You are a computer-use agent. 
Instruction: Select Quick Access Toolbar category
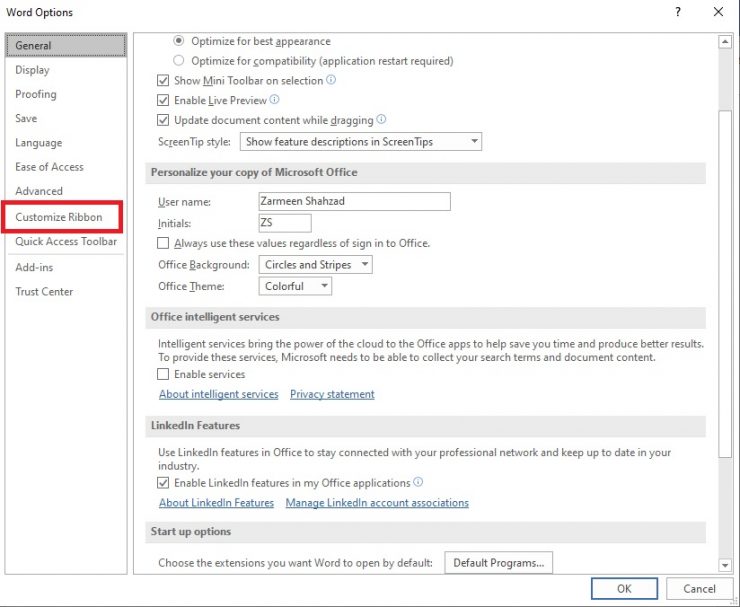66,241
